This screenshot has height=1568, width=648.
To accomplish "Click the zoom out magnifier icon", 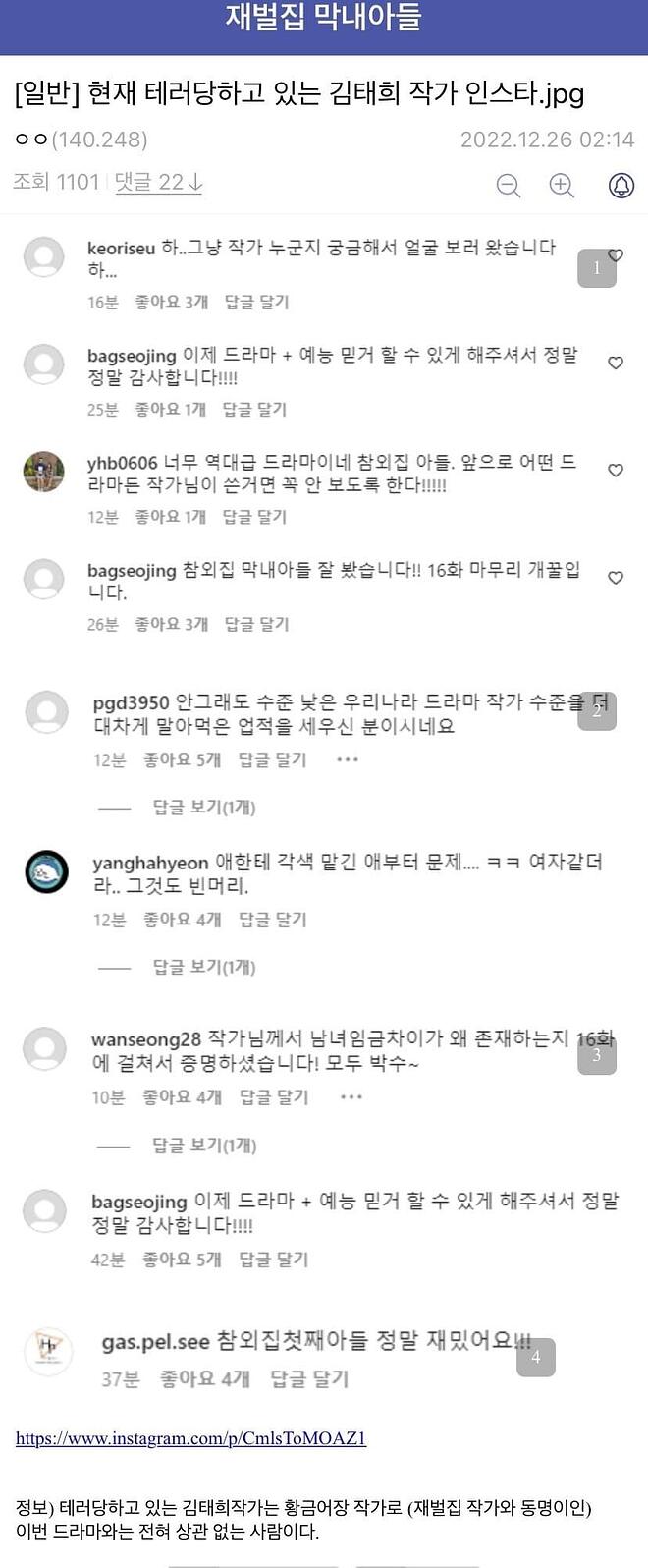I will tap(508, 185).
